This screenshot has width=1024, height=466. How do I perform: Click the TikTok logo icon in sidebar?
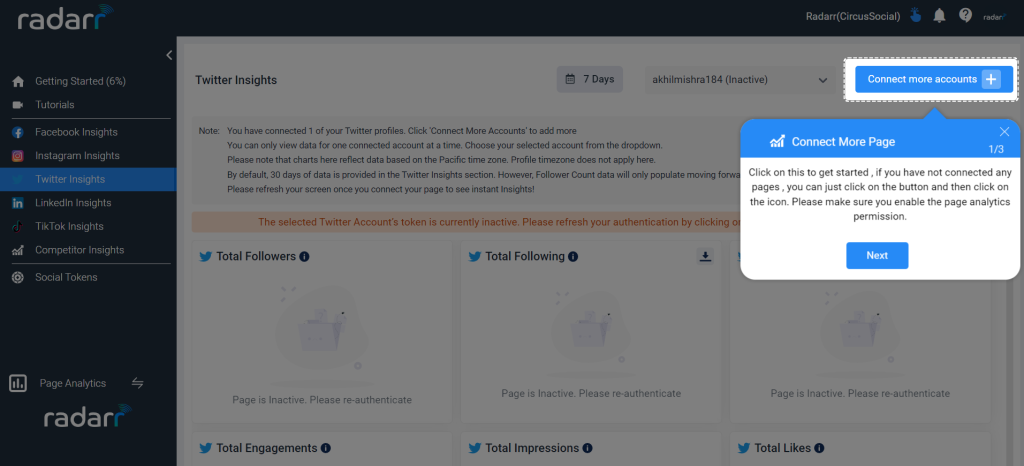tap(18, 226)
